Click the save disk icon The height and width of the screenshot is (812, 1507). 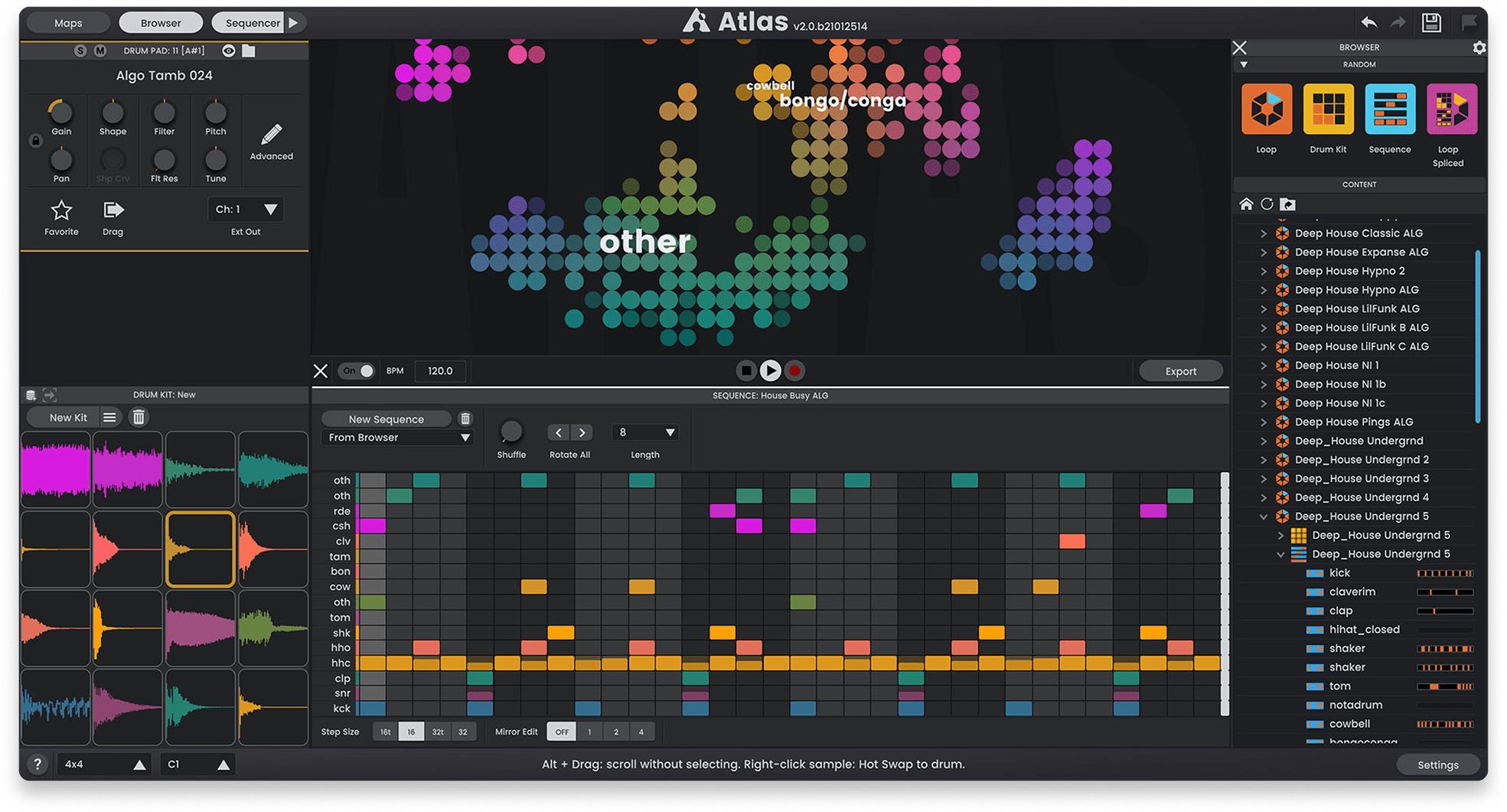point(1430,23)
